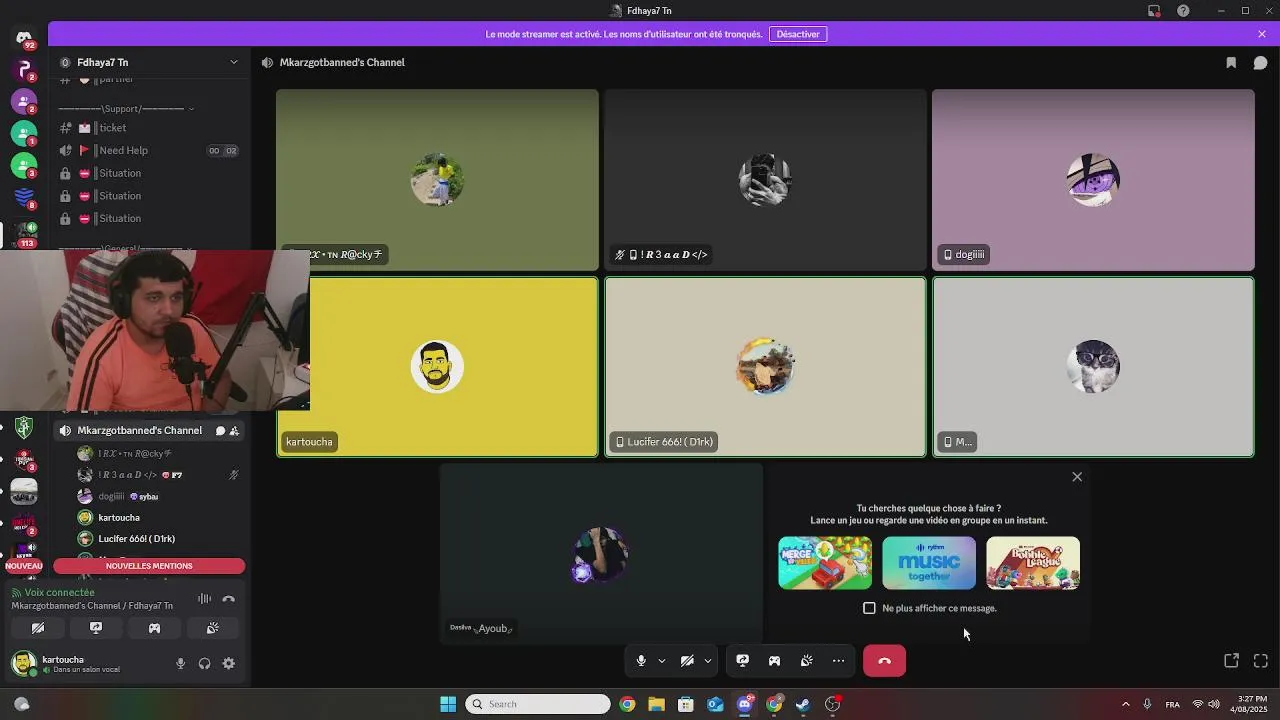Image resolution: width=1280 pixels, height=720 pixels.
Task: Check Ne plus afficher ce message
Action: click(x=869, y=608)
